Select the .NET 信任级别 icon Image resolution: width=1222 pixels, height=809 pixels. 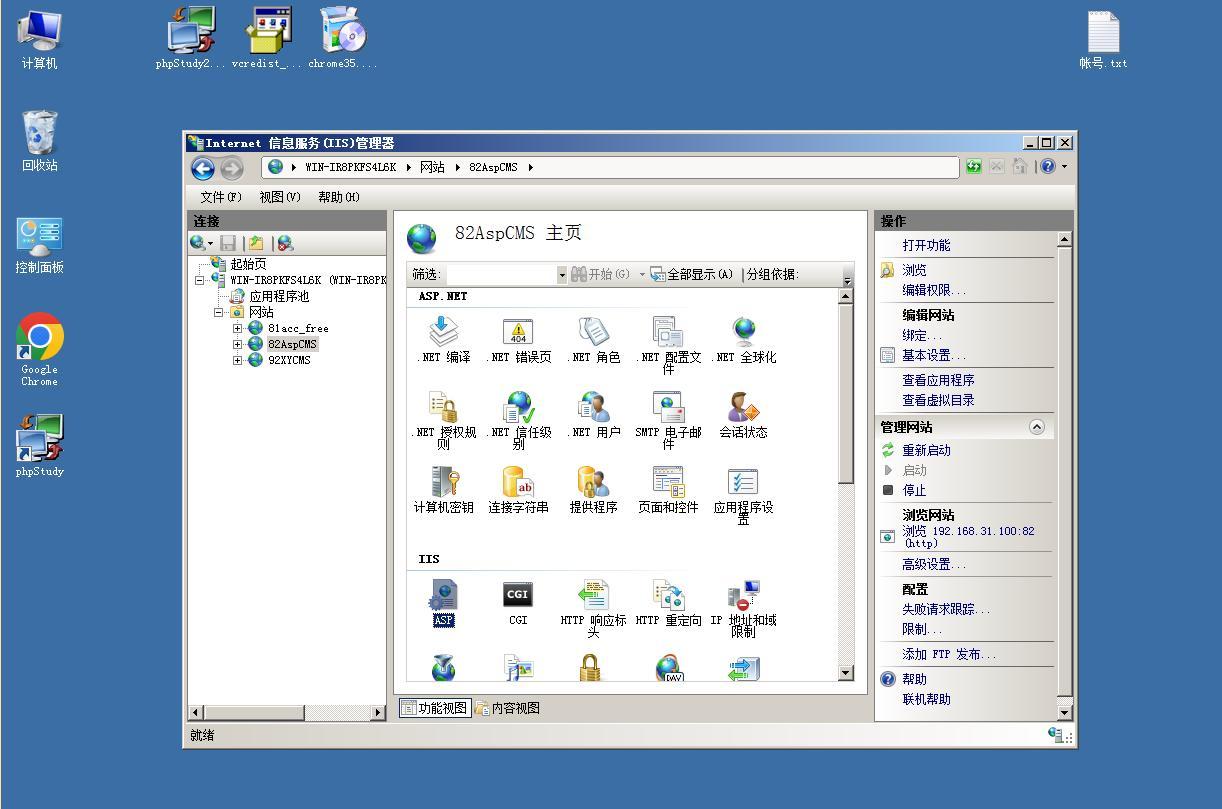[518, 420]
